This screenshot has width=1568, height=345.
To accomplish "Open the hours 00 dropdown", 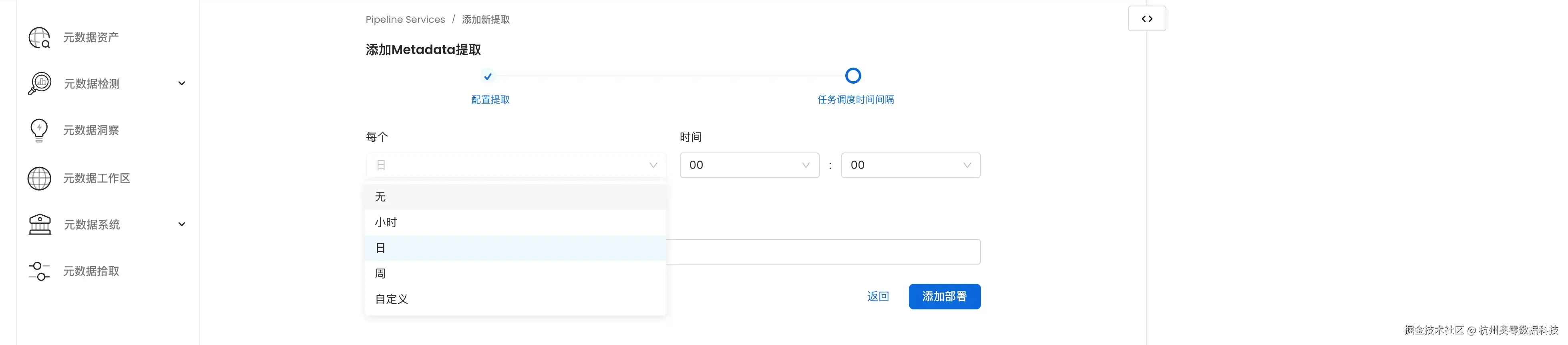I will tap(749, 164).
